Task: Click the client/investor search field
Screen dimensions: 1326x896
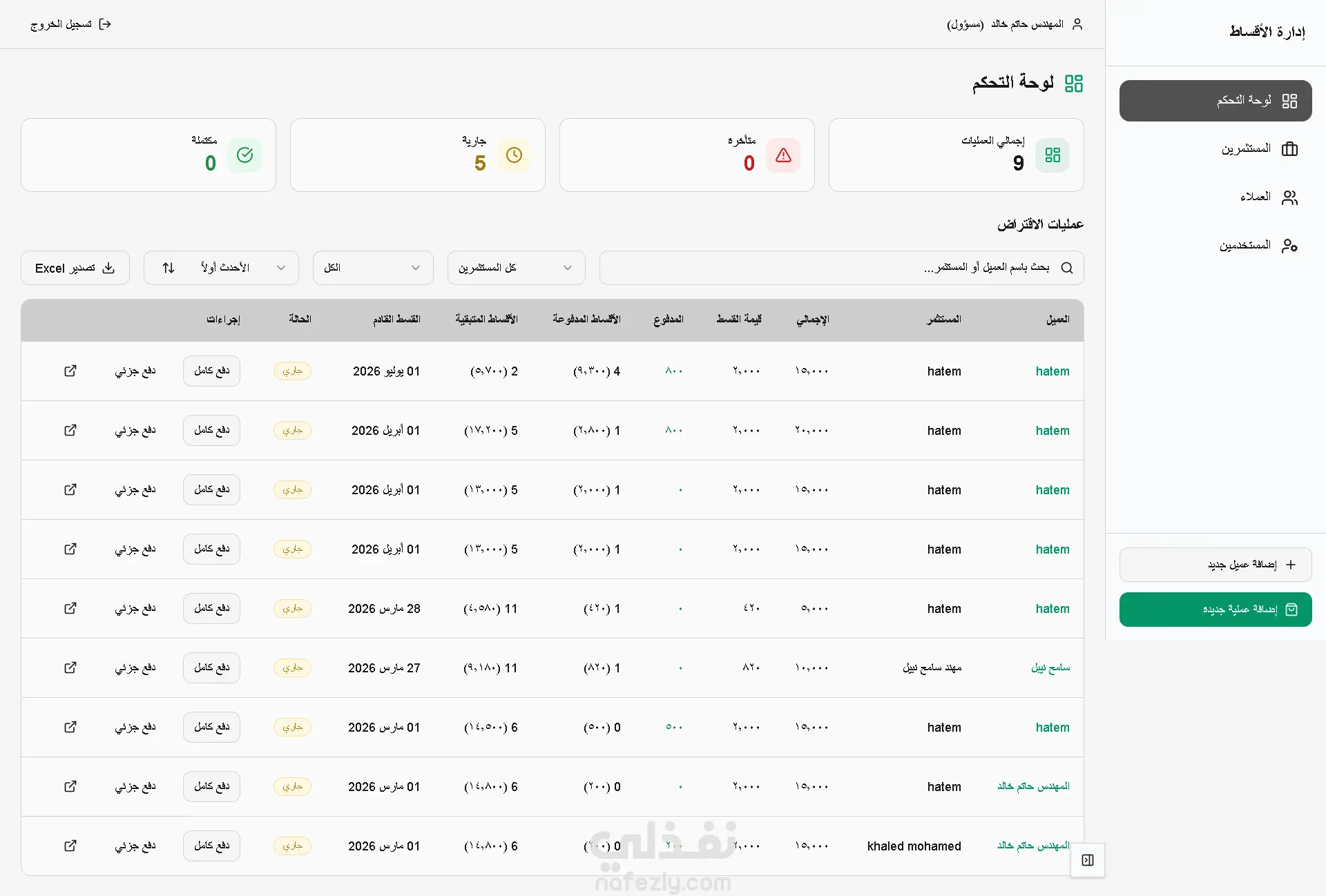Action: (829, 268)
